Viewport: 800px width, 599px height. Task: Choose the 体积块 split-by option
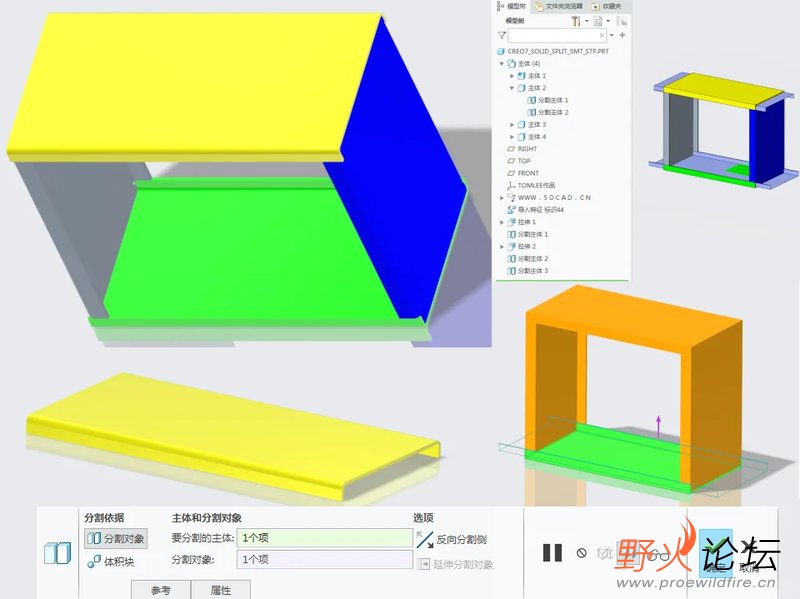click(x=111, y=562)
